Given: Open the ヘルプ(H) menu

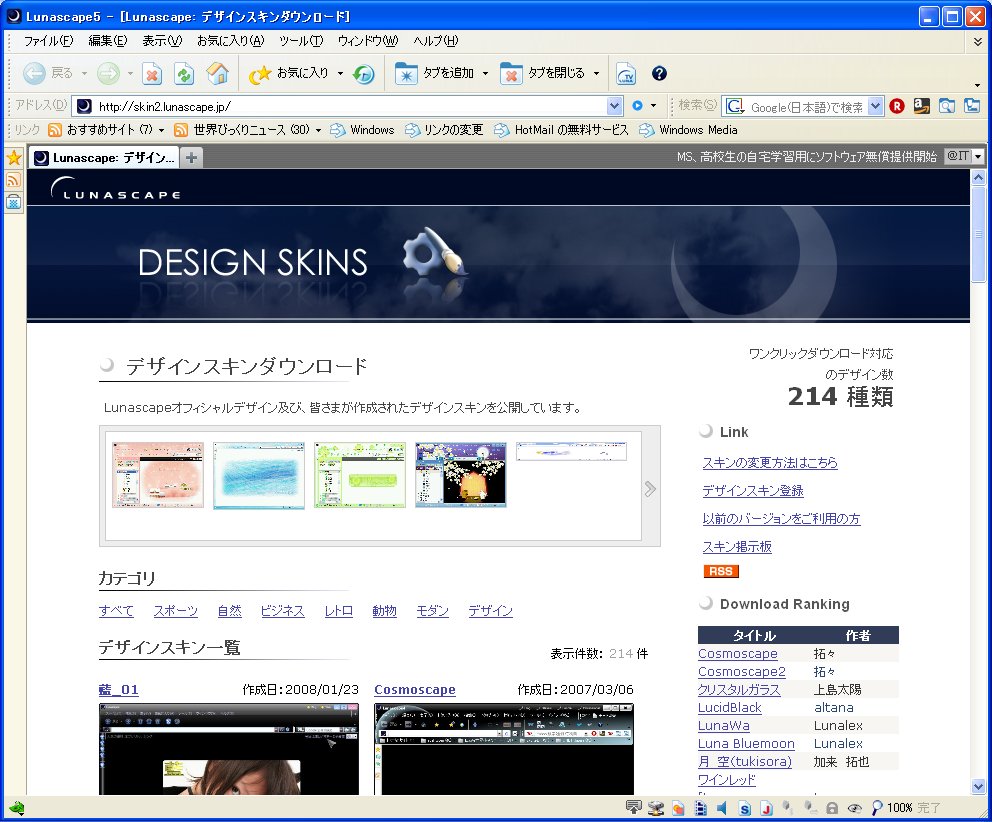Looking at the screenshot, I should tap(436, 41).
